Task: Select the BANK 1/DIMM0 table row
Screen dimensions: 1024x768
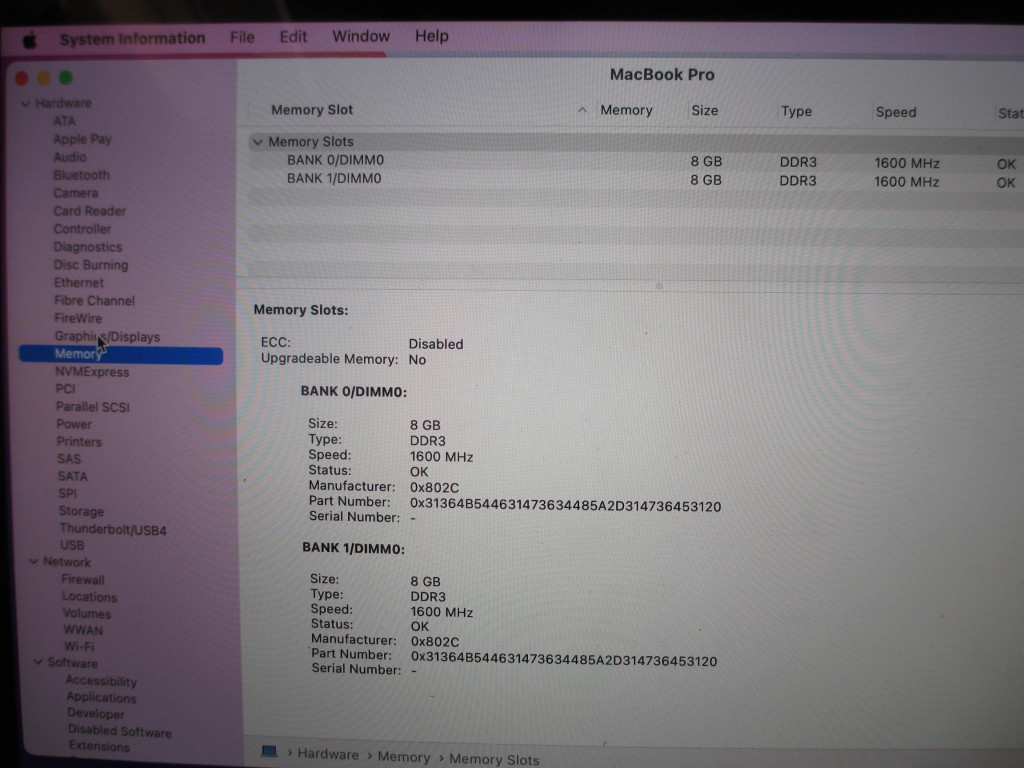Action: [x=637, y=180]
